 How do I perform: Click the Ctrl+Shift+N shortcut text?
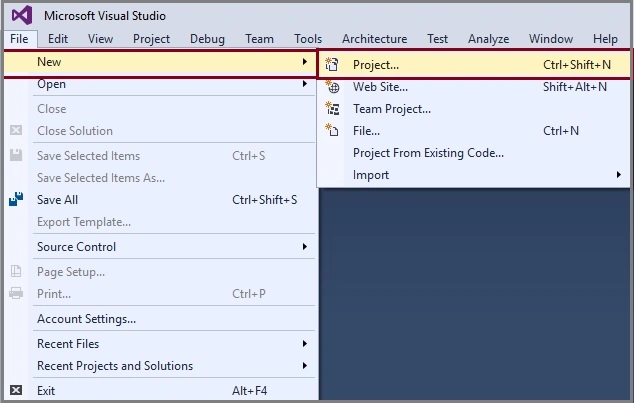pyautogui.click(x=577, y=65)
